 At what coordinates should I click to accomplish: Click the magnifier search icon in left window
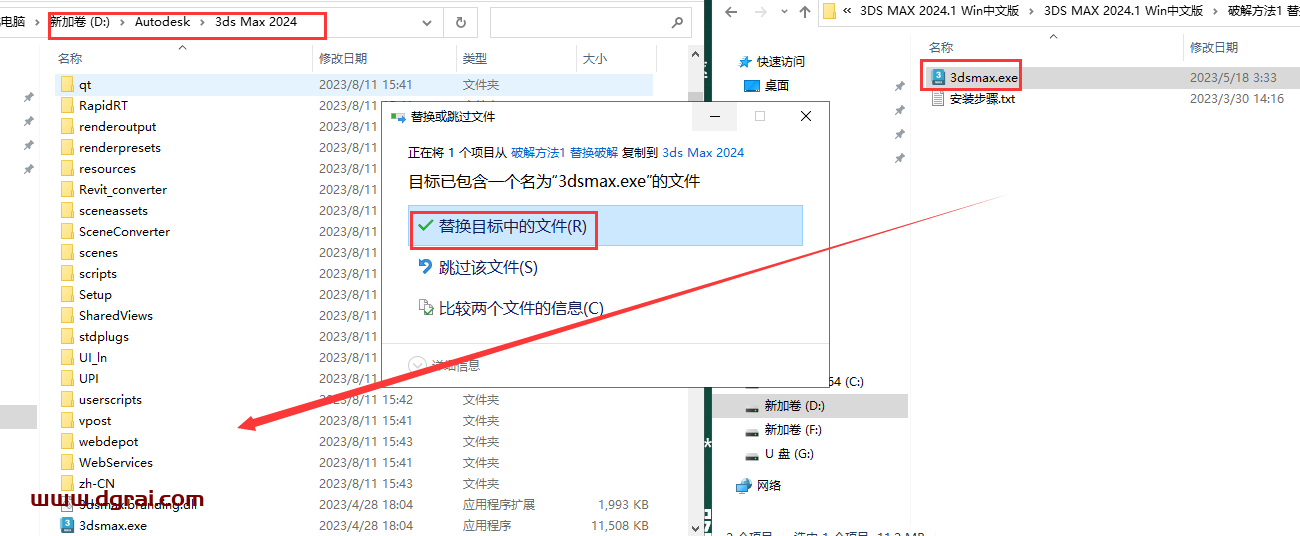coord(677,22)
